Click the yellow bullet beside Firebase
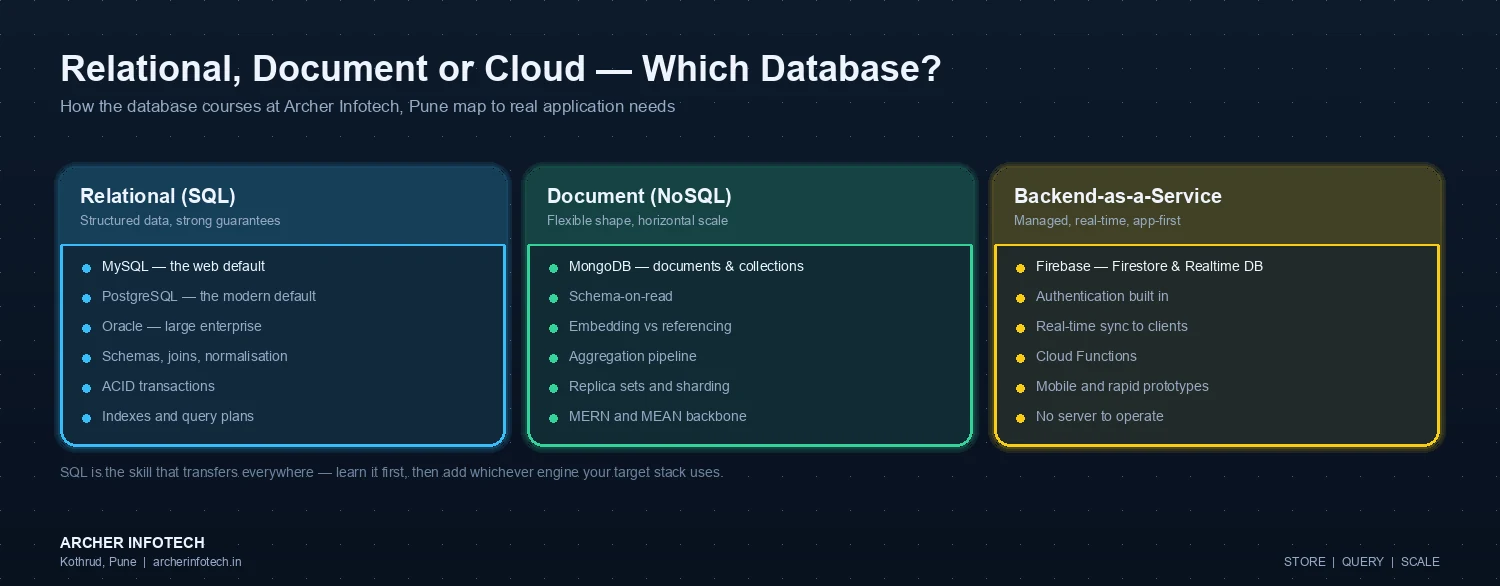 [1020, 268]
